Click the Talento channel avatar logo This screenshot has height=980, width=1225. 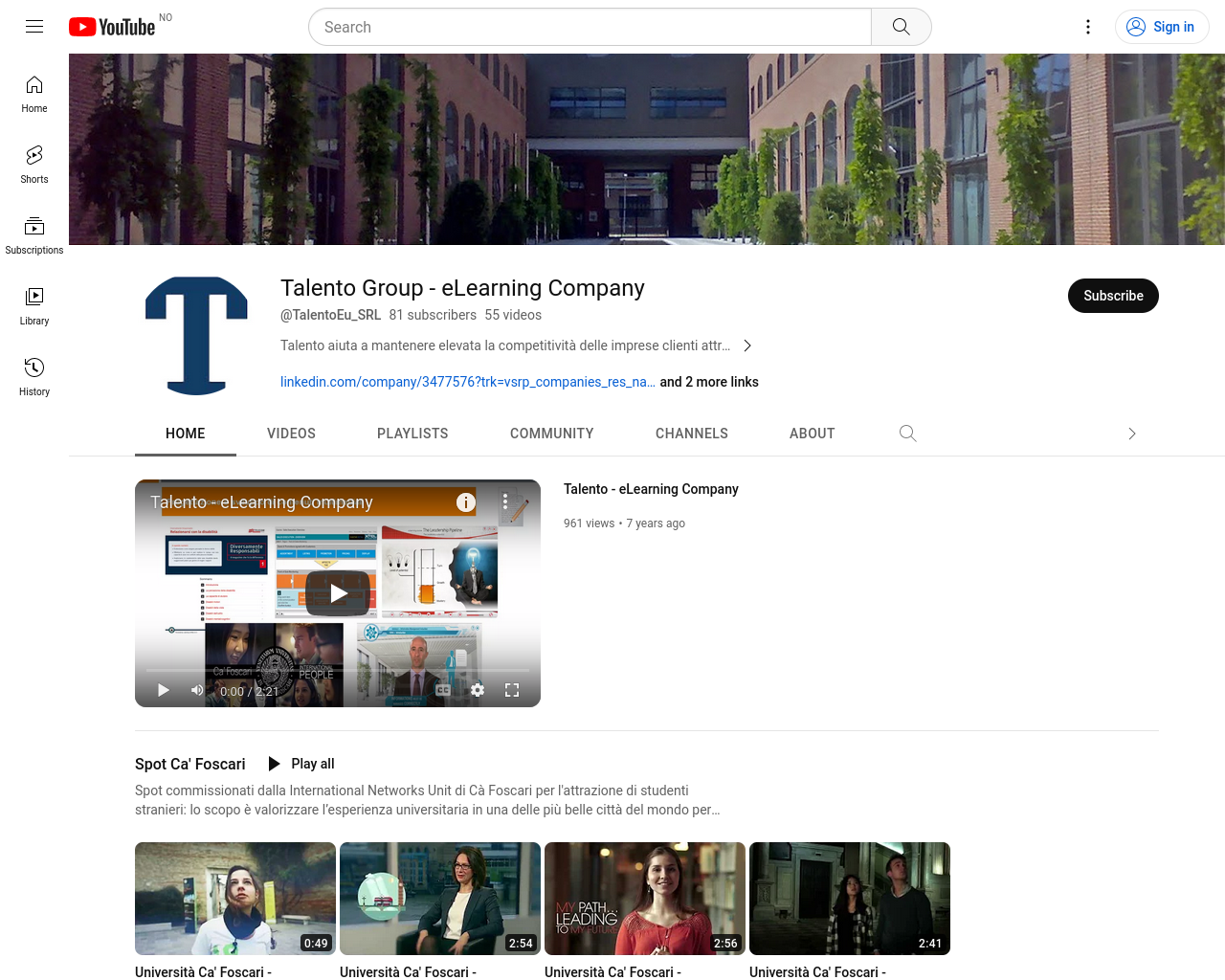(196, 336)
